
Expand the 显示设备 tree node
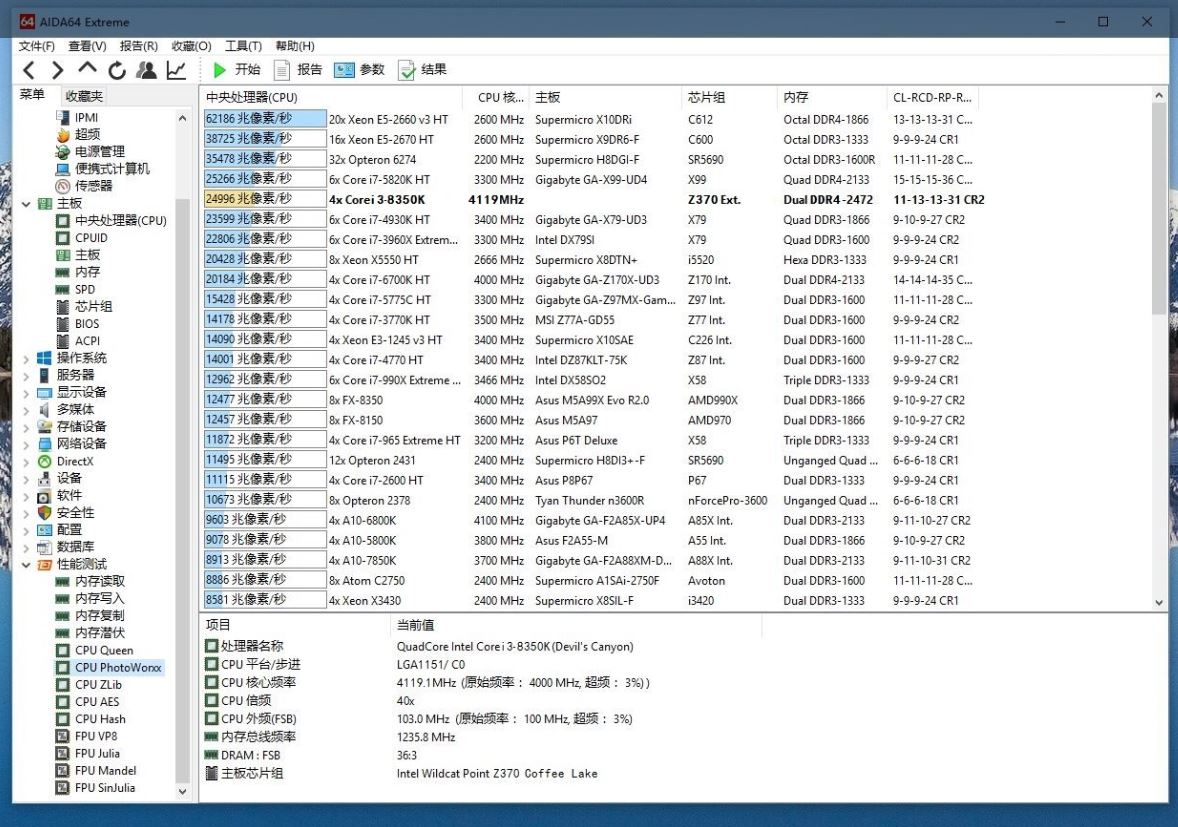point(26,392)
